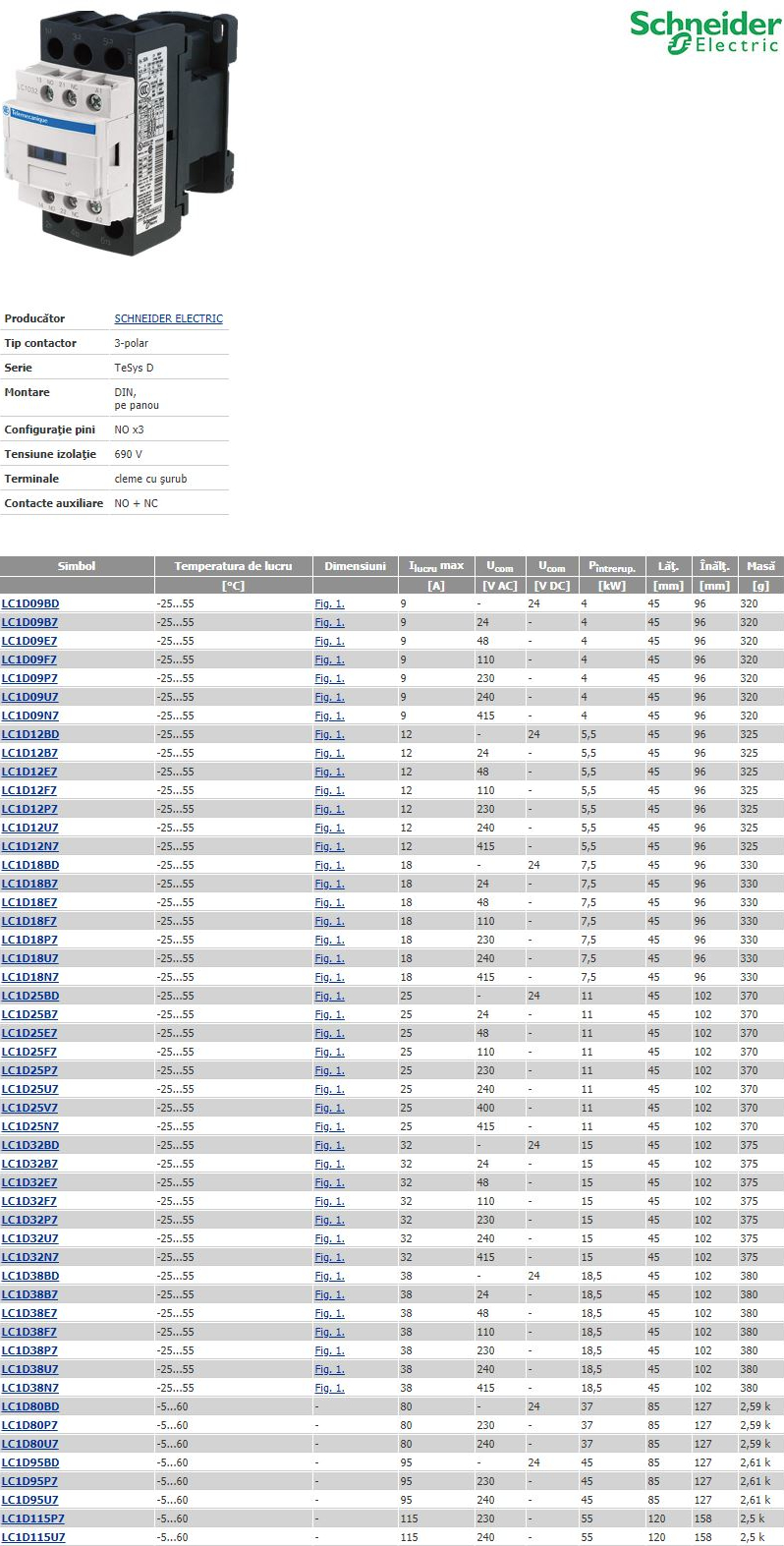
Task: Open product link LC1D38B7
Action: pos(29,1294)
